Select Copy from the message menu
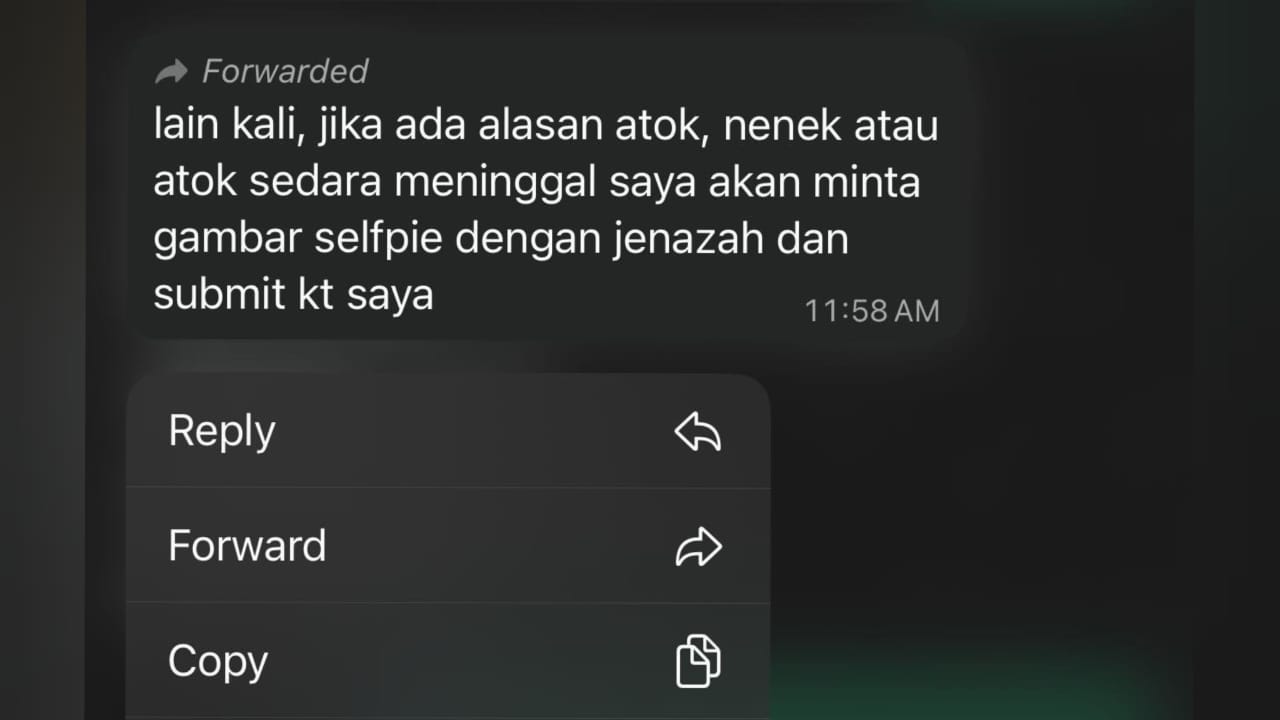1280x720 pixels. pyautogui.click(x=448, y=660)
